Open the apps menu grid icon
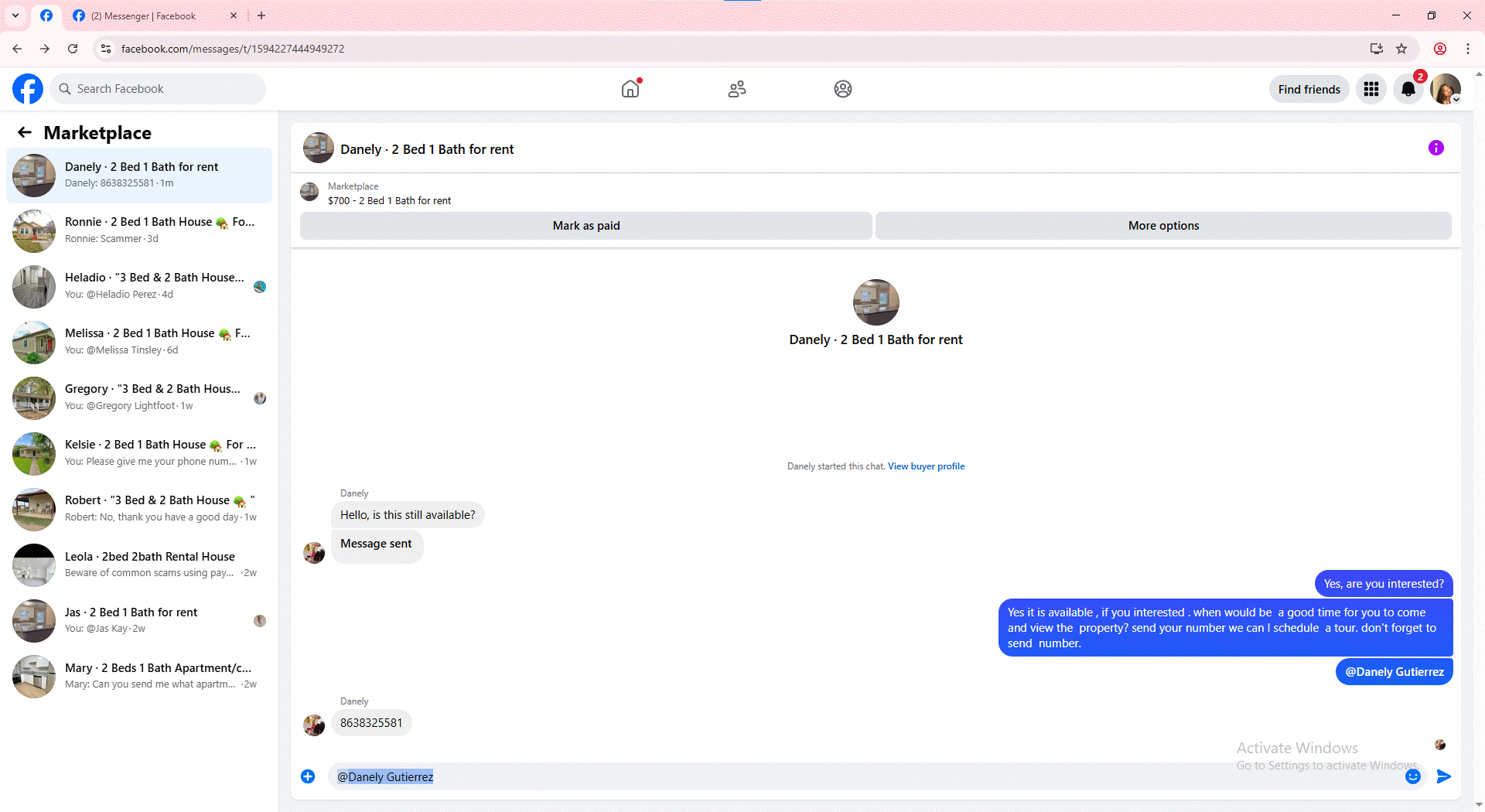This screenshot has height=812, width=1485. pos(1371,89)
